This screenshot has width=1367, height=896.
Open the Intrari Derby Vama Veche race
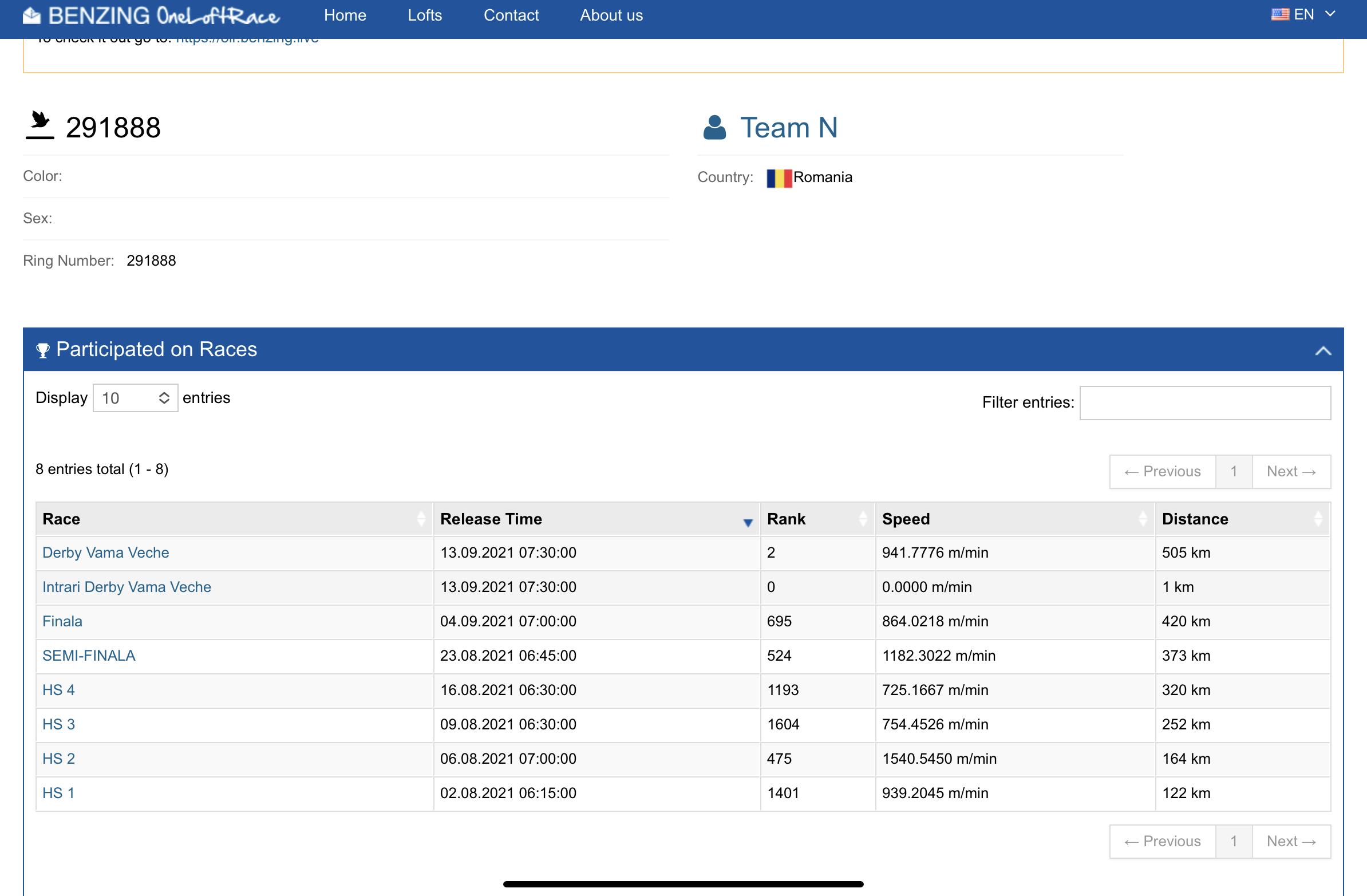pyautogui.click(x=127, y=587)
